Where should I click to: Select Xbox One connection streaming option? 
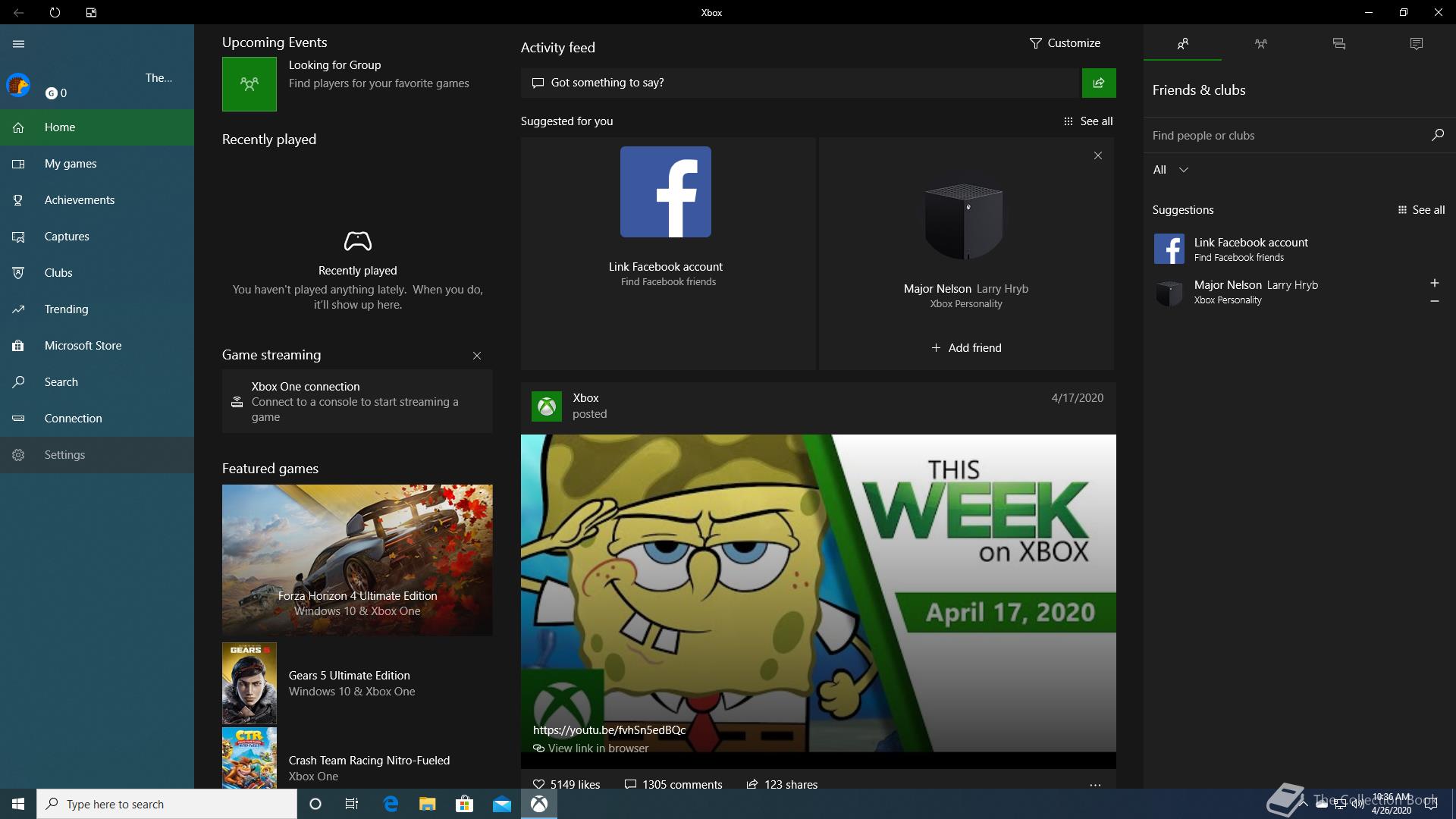(357, 401)
